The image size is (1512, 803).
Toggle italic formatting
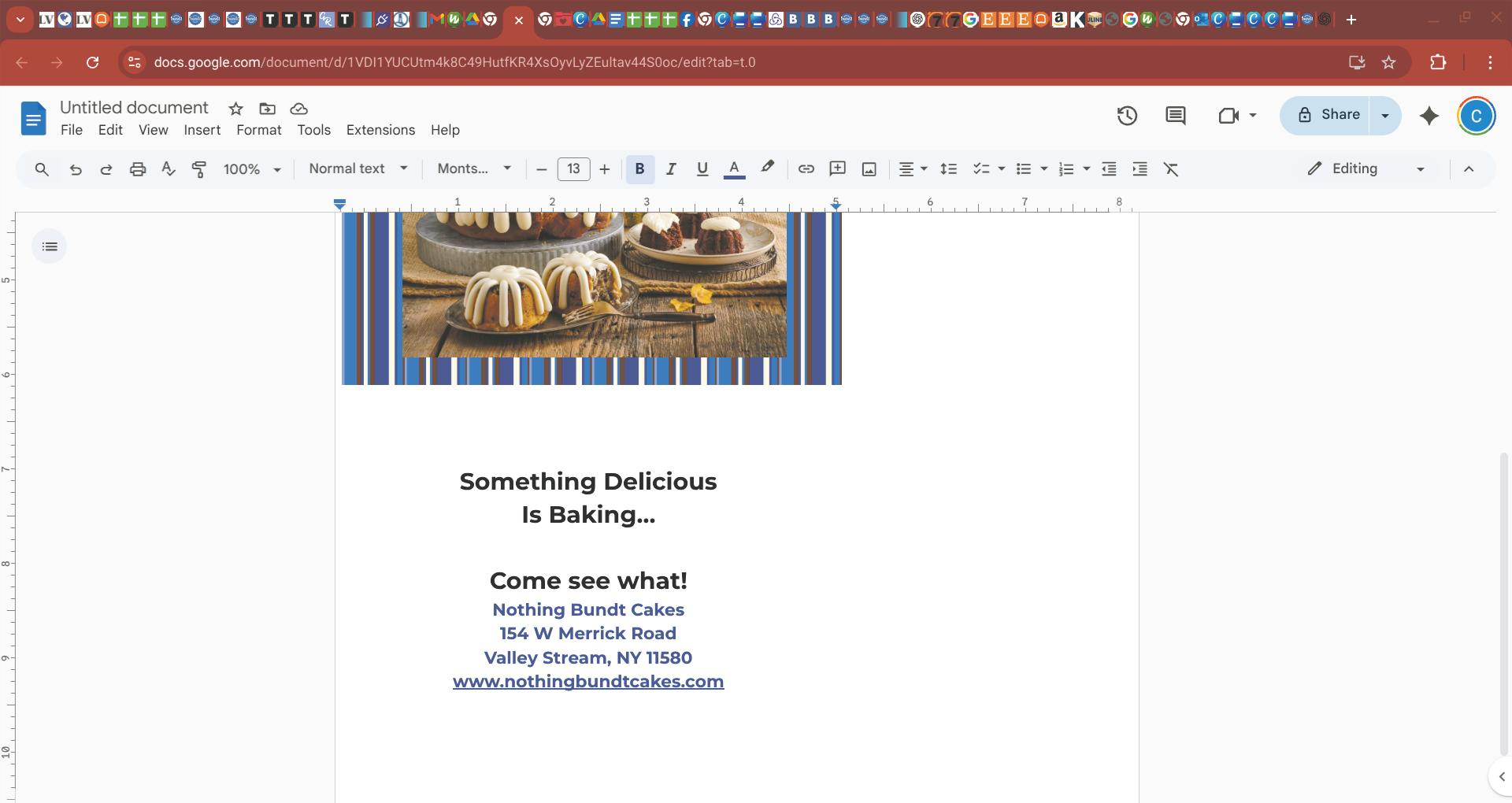[x=671, y=169]
